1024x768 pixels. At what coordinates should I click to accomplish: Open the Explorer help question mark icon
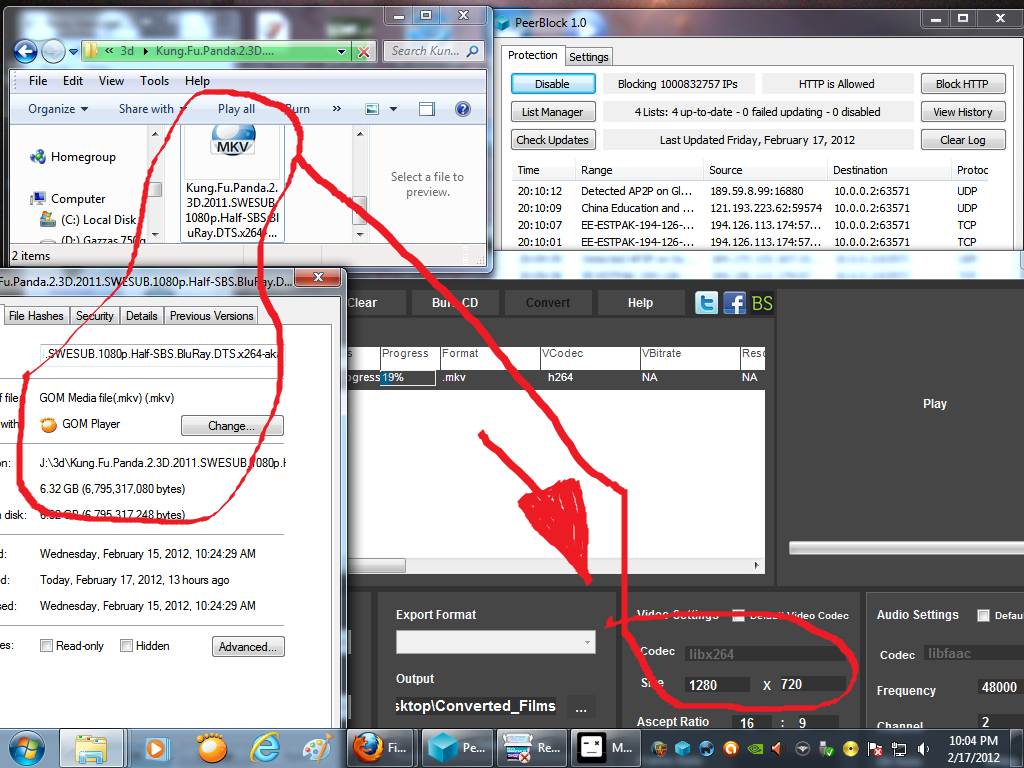(463, 109)
